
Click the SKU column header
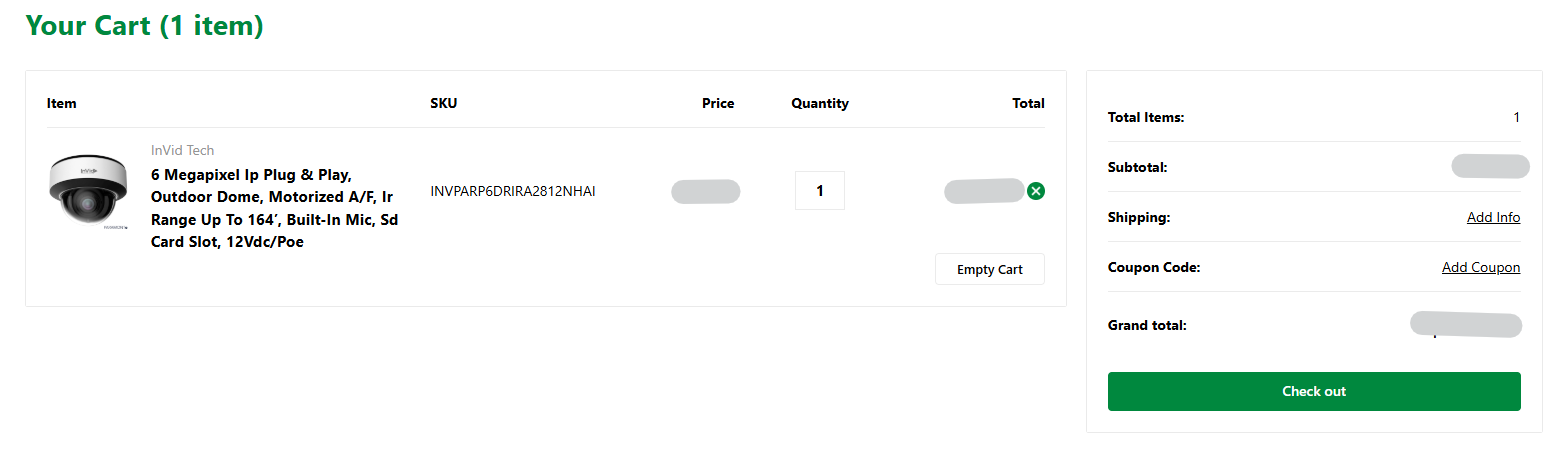coord(443,103)
